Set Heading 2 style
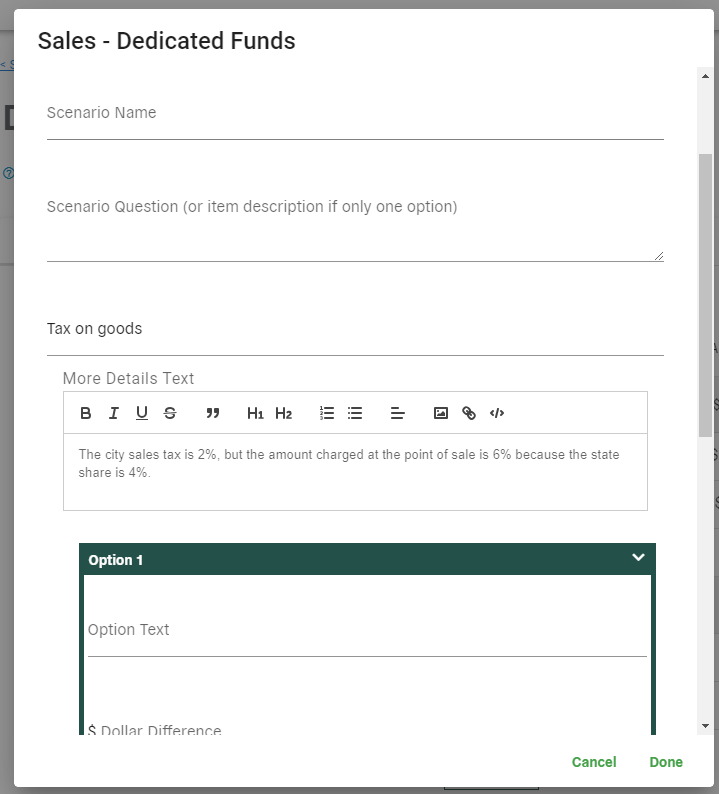This screenshot has width=719, height=794. pos(284,413)
